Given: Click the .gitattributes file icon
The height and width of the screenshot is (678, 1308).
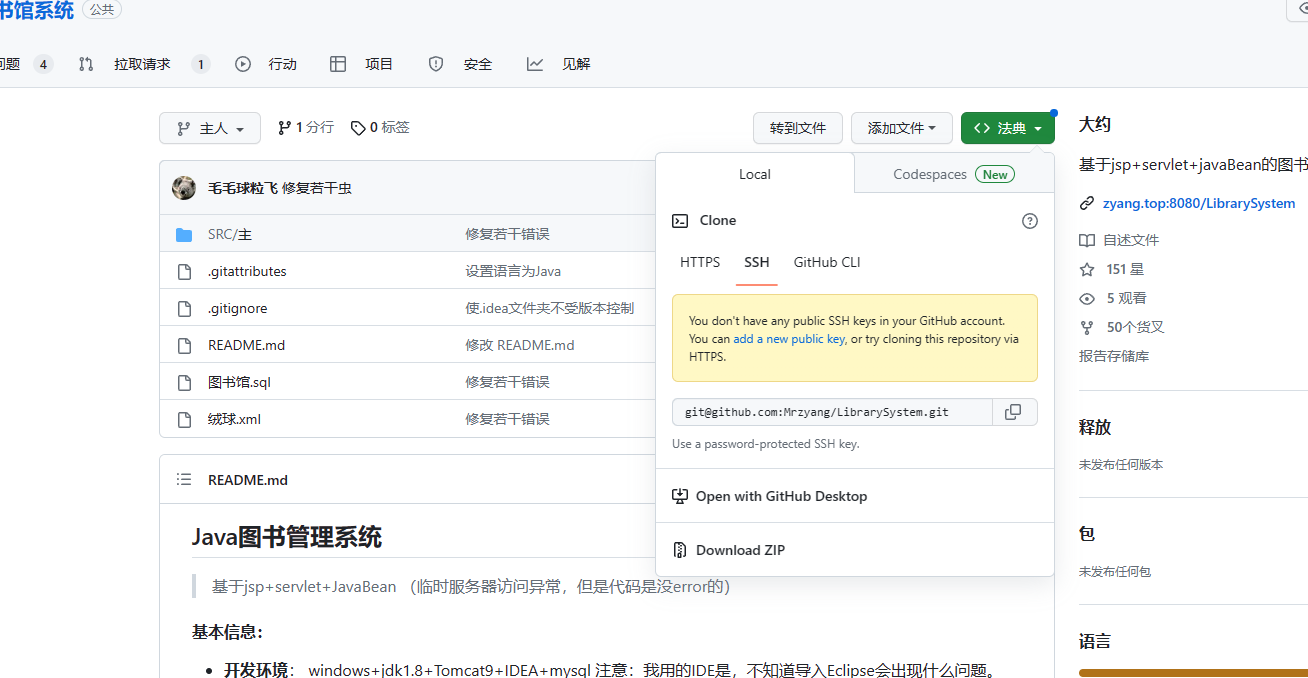Looking at the screenshot, I should tap(184, 272).
